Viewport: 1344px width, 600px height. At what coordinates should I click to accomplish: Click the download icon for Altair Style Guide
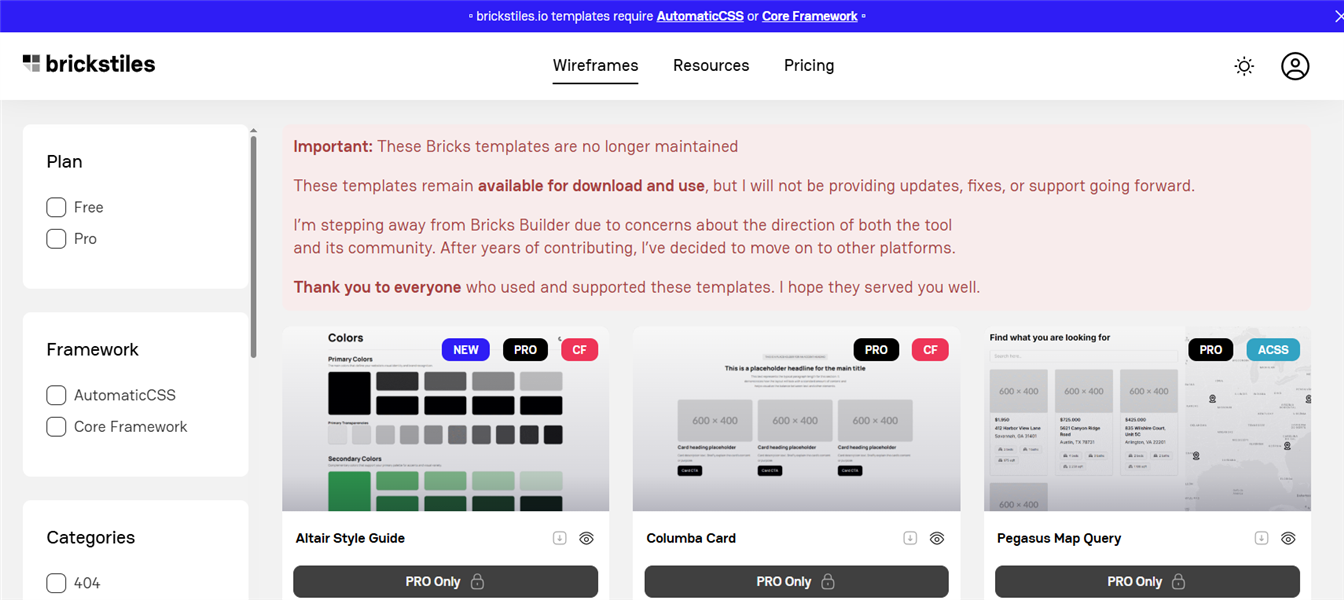pos(560,538)
